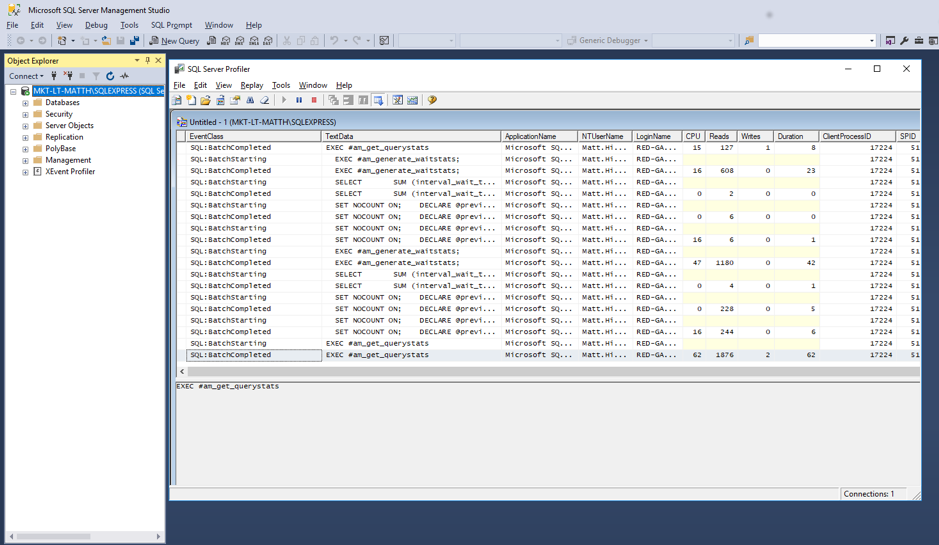Pause the running Profiler trace
The width and height of the screenshot is (939, 545).
[x=299, y=100]
